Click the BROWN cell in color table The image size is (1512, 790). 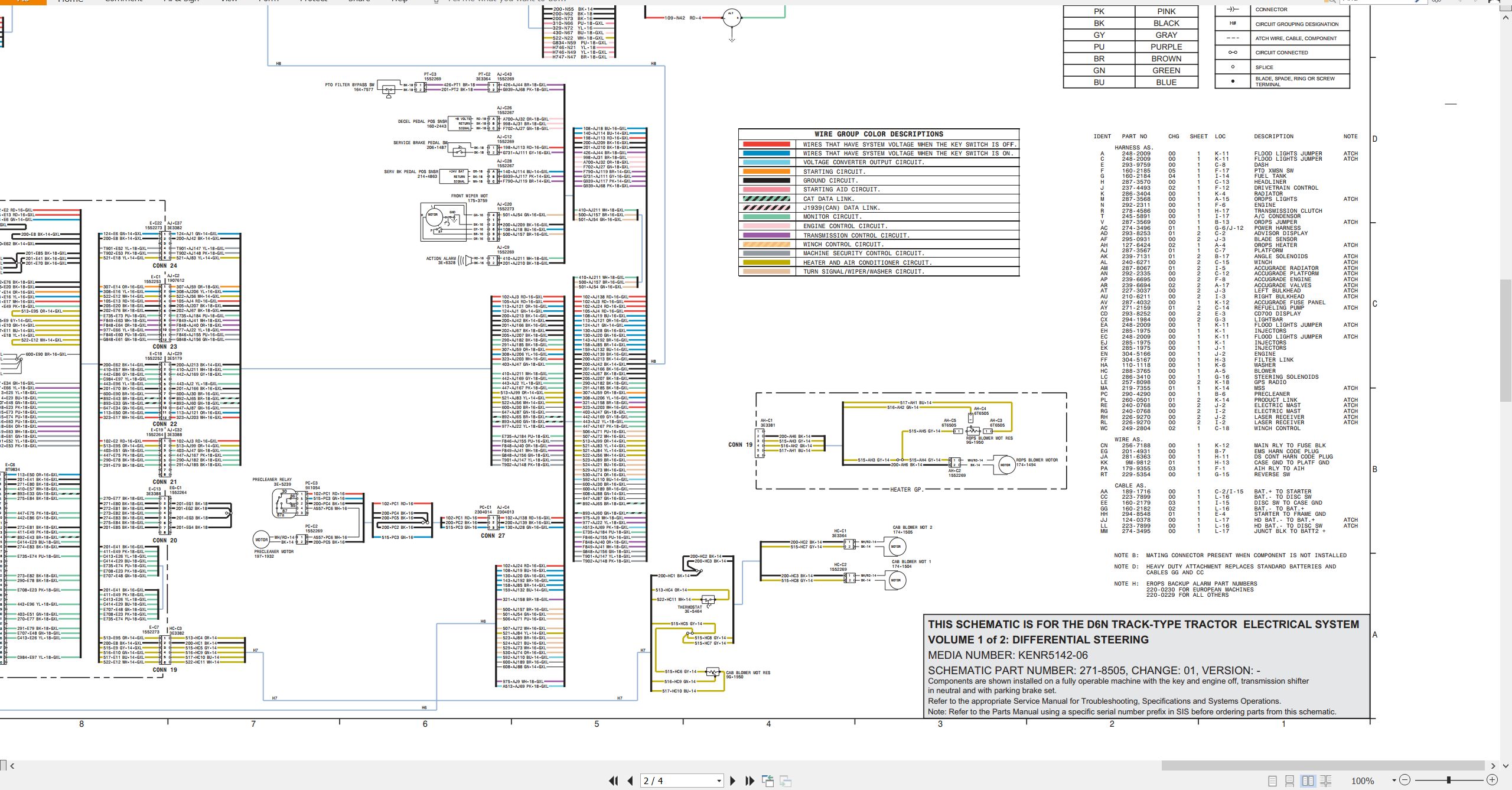click(1166, 58)
